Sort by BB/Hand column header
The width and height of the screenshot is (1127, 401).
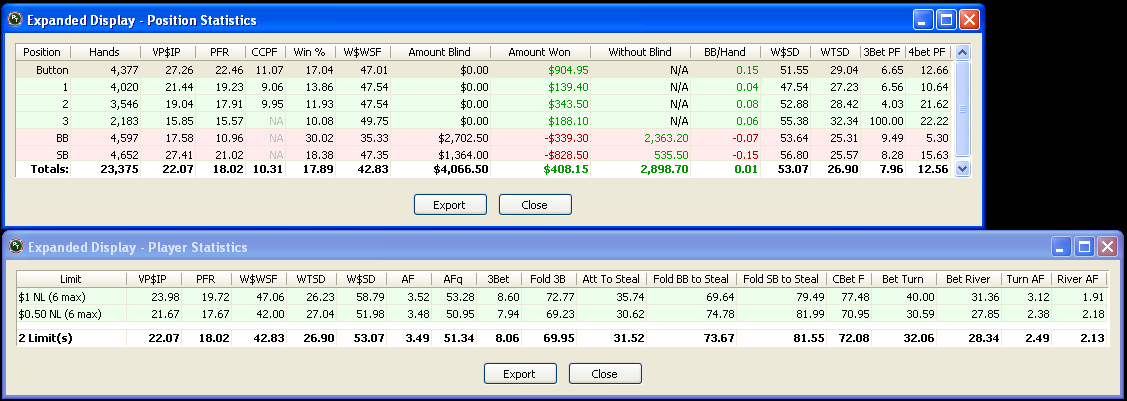(725, 52)
